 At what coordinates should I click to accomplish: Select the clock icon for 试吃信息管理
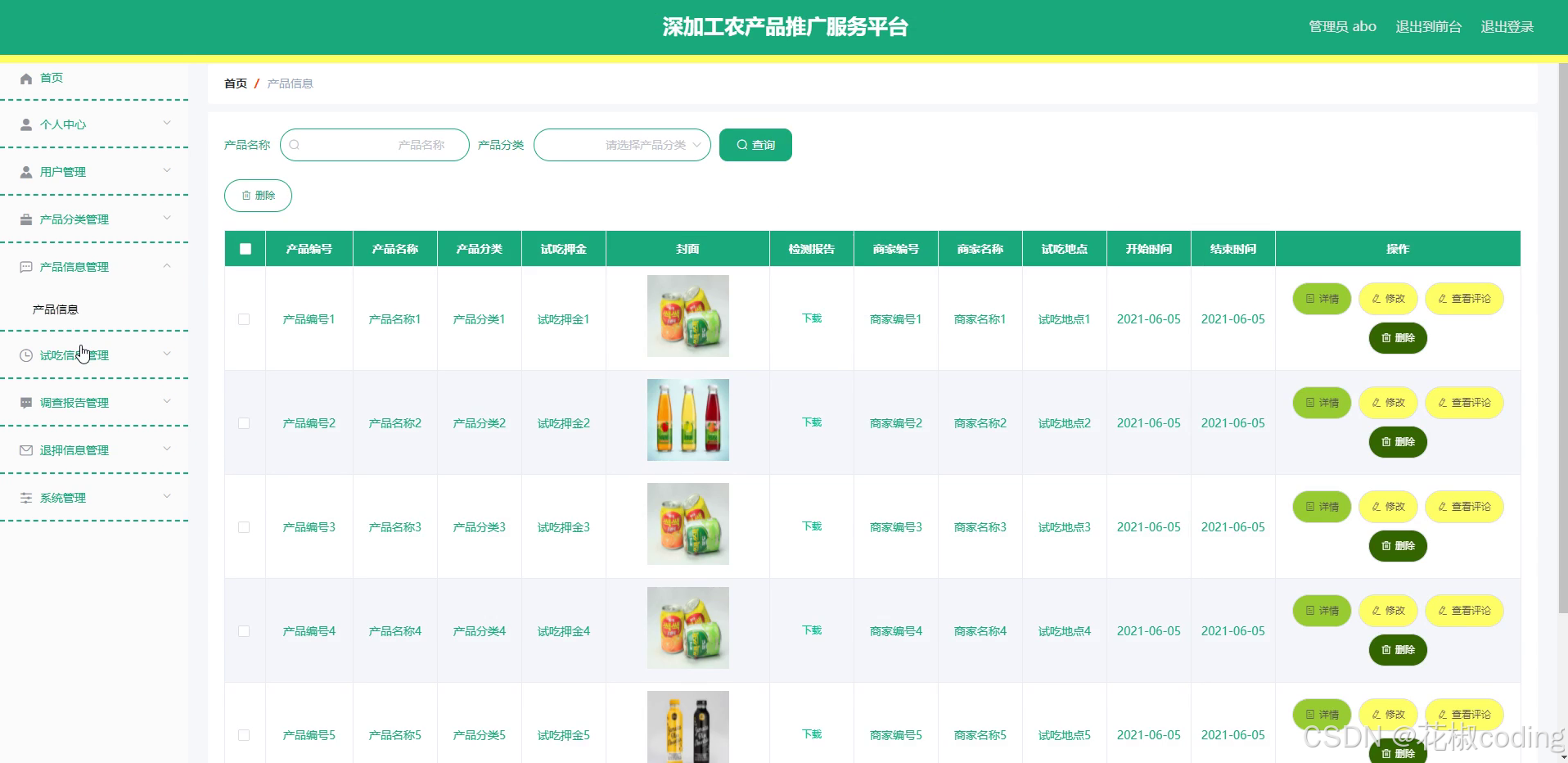[25, 354]
